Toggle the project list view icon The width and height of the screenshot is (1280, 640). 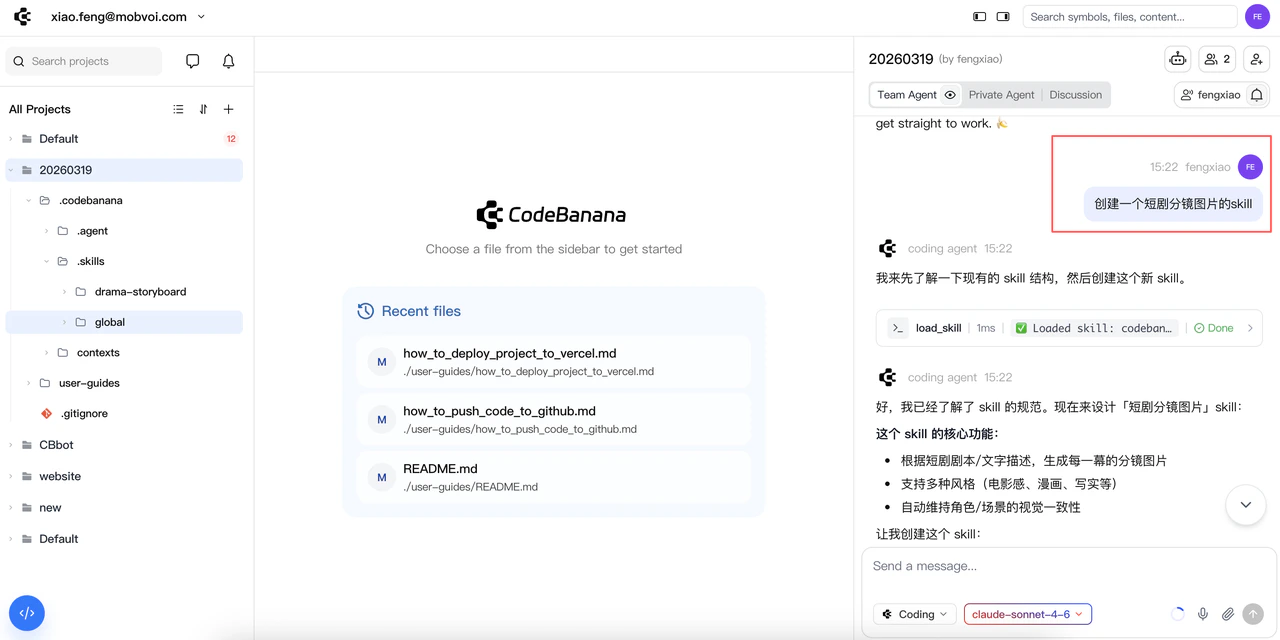click(x=178, y=109)
